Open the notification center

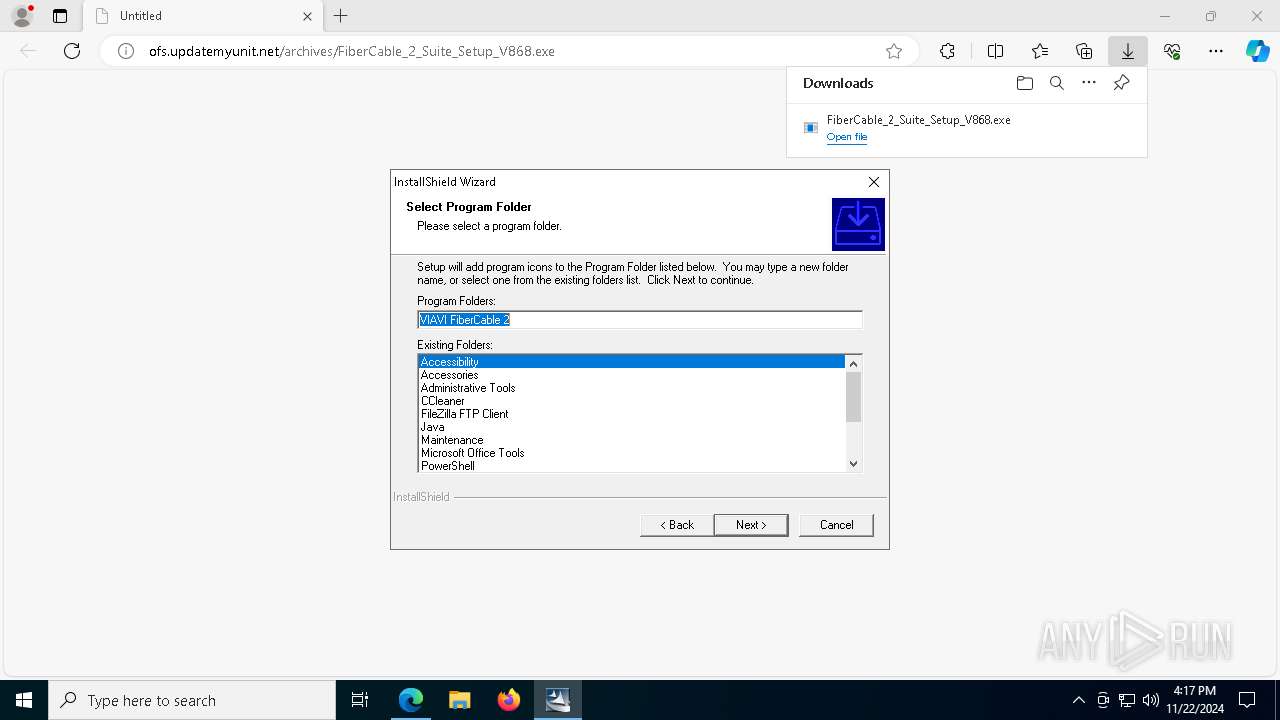(1247, 700)
